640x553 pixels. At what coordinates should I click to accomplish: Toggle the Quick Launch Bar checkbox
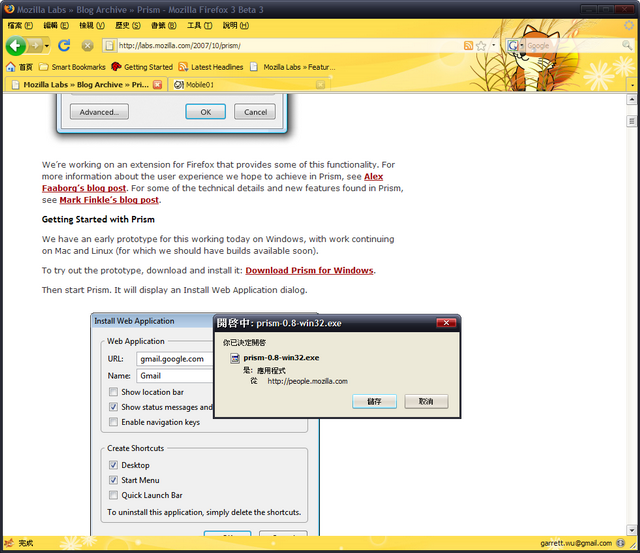click(x=113, y=495)
